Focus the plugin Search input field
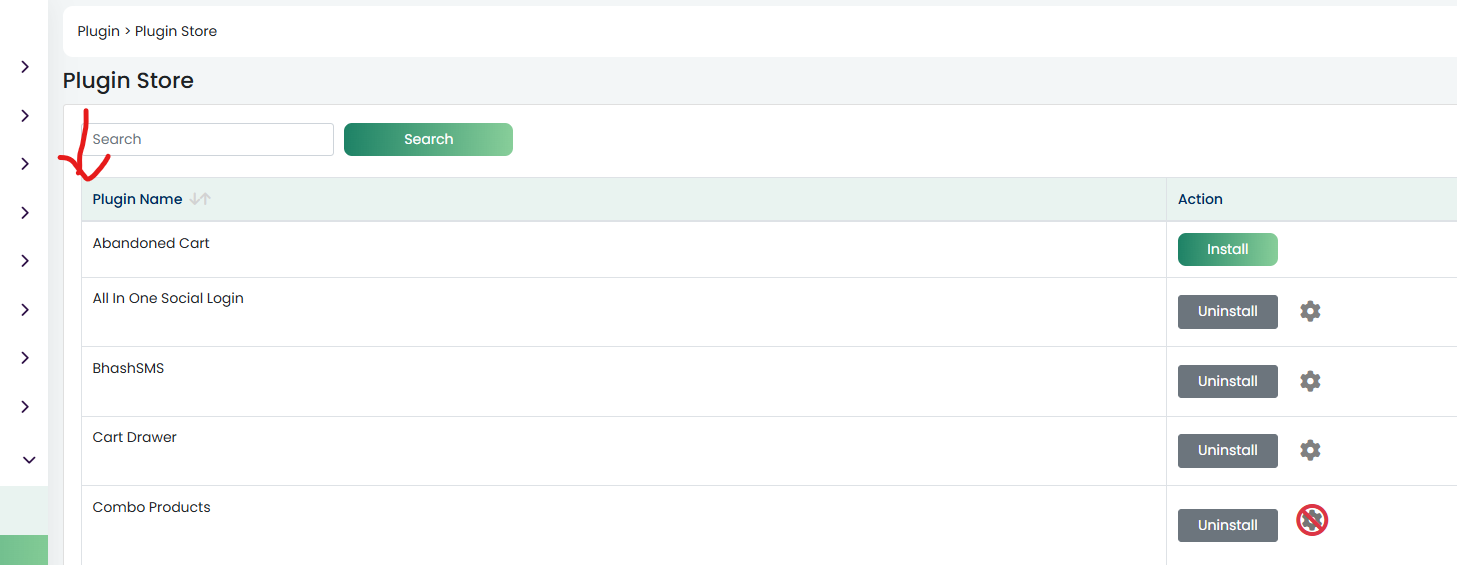The image size is (1457, 565). pyautogui.click(x=208, y=139)
